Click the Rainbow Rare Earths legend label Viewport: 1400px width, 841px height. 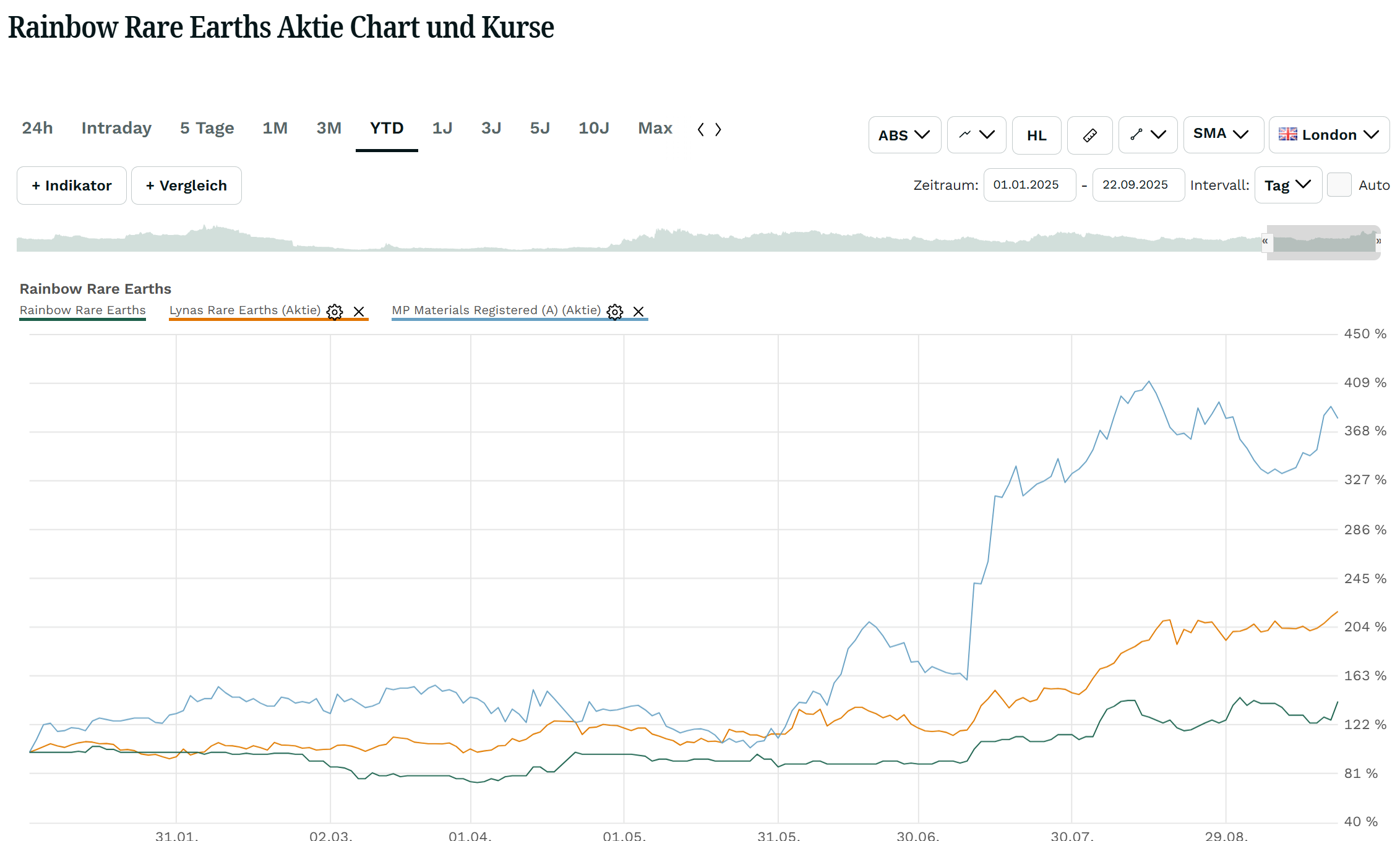coord(83,310)
